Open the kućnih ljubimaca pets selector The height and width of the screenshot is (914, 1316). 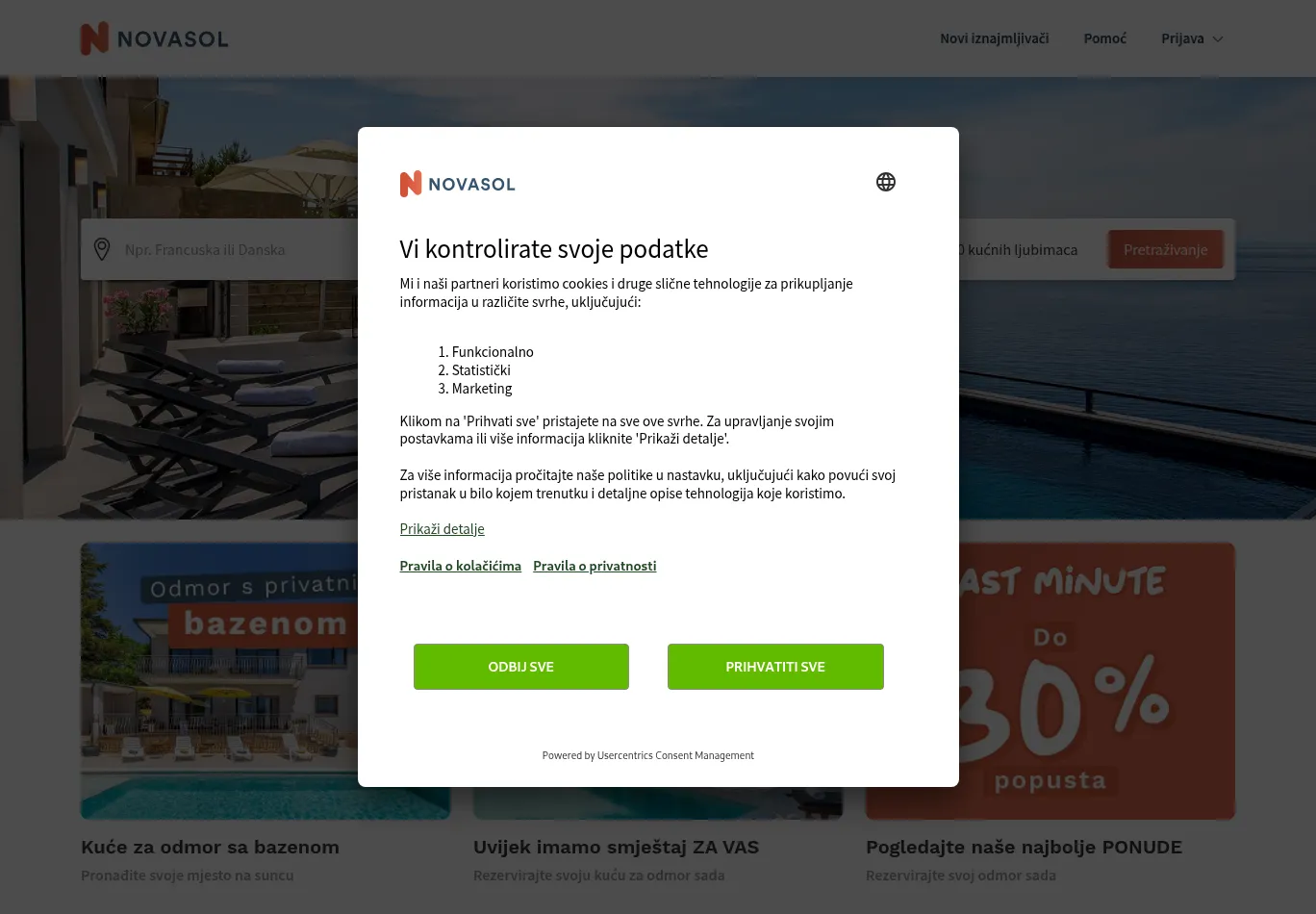click(1022, 249)
